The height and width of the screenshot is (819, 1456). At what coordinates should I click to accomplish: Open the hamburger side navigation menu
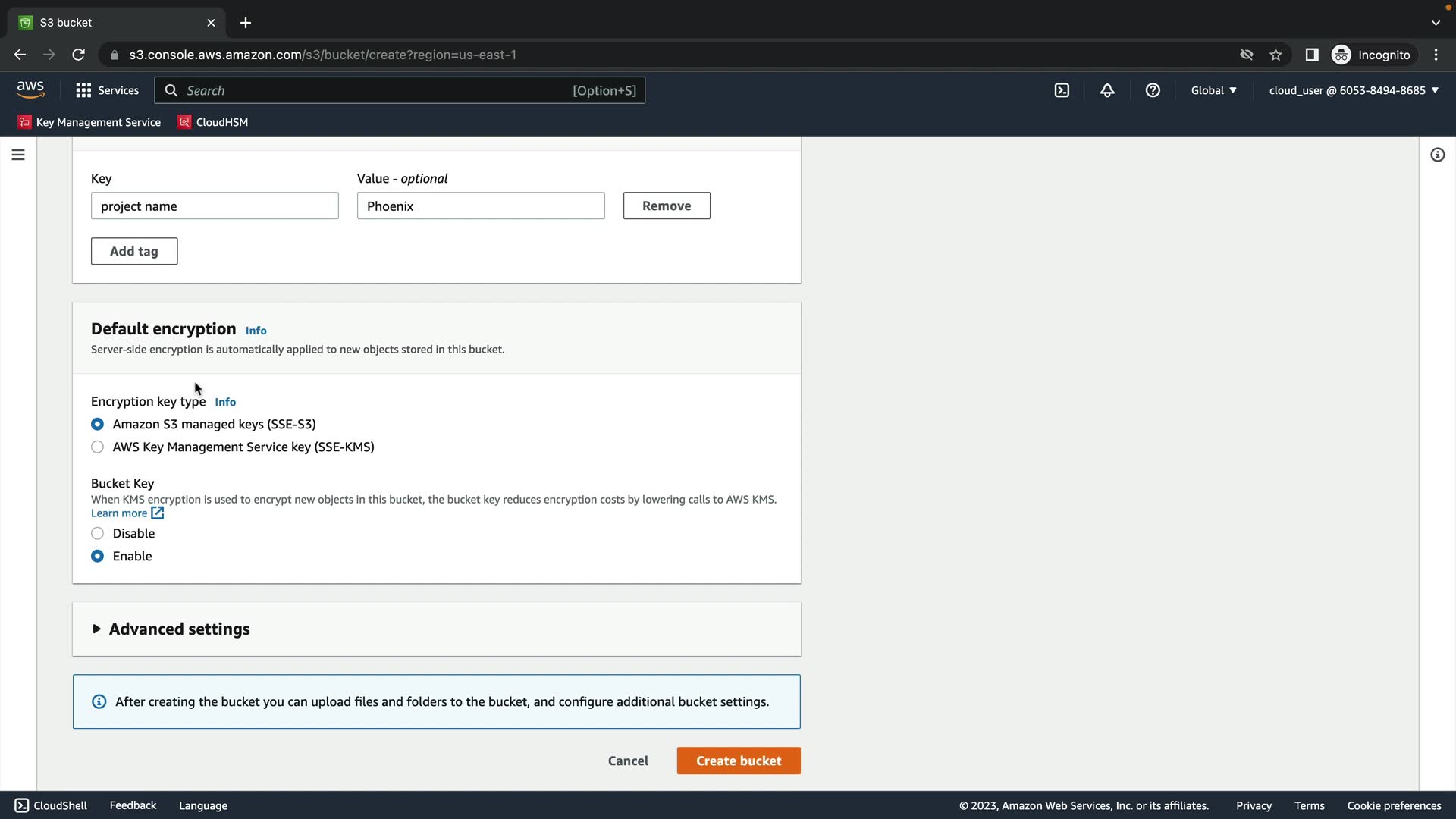(x=18, y=155)
